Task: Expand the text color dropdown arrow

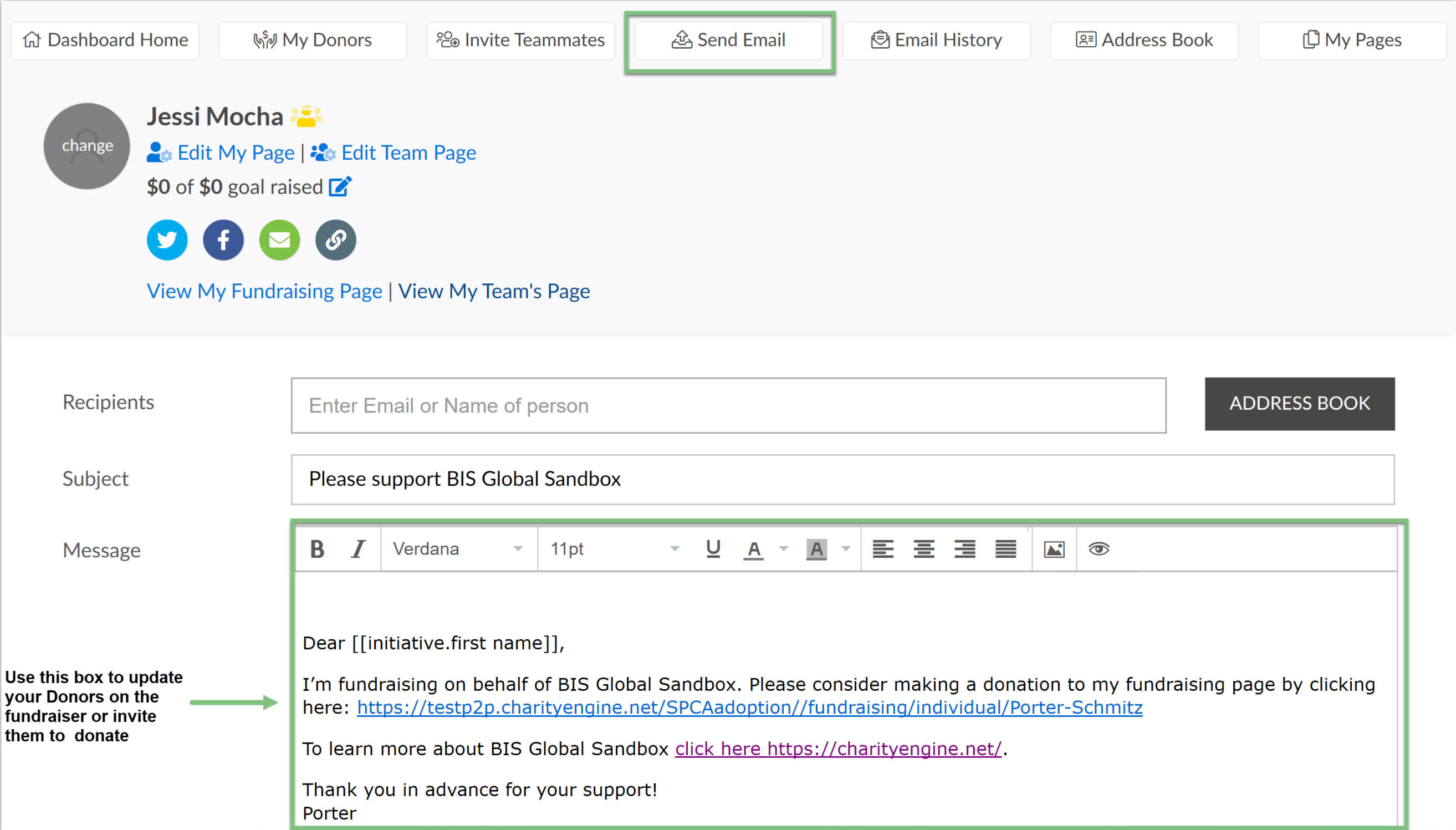Action: [x=784, y=549]
